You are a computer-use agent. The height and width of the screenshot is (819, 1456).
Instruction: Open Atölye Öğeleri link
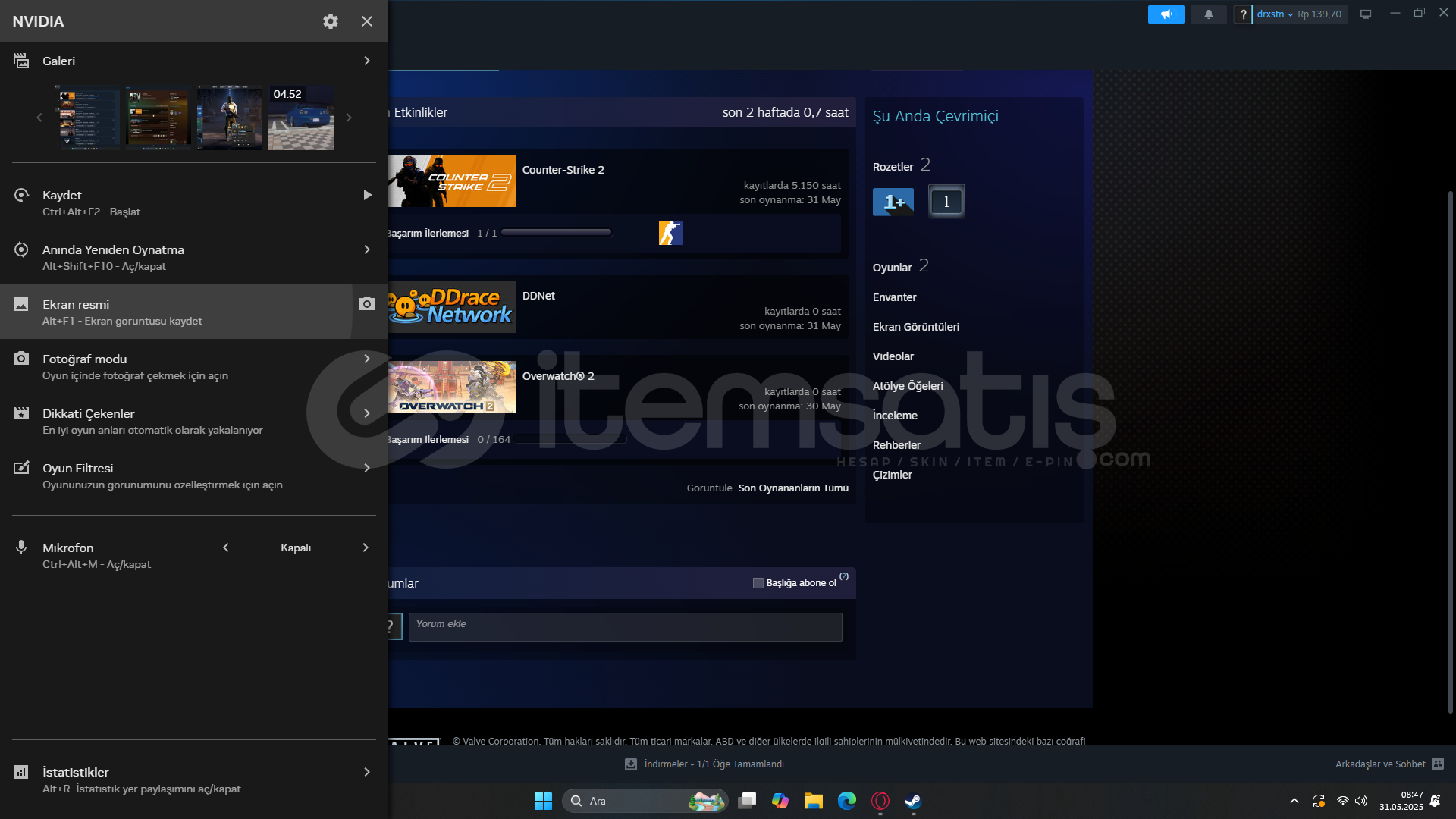[x=908, y=386]
